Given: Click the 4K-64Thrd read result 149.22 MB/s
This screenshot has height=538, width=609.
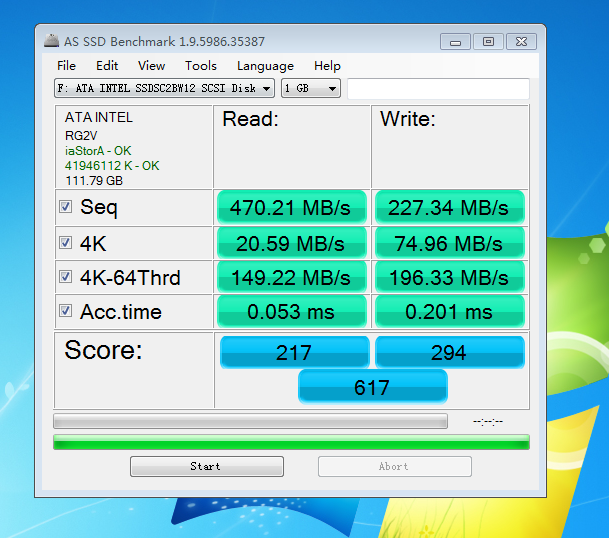Looking at the screenshot, I should [x=291, y=277].
